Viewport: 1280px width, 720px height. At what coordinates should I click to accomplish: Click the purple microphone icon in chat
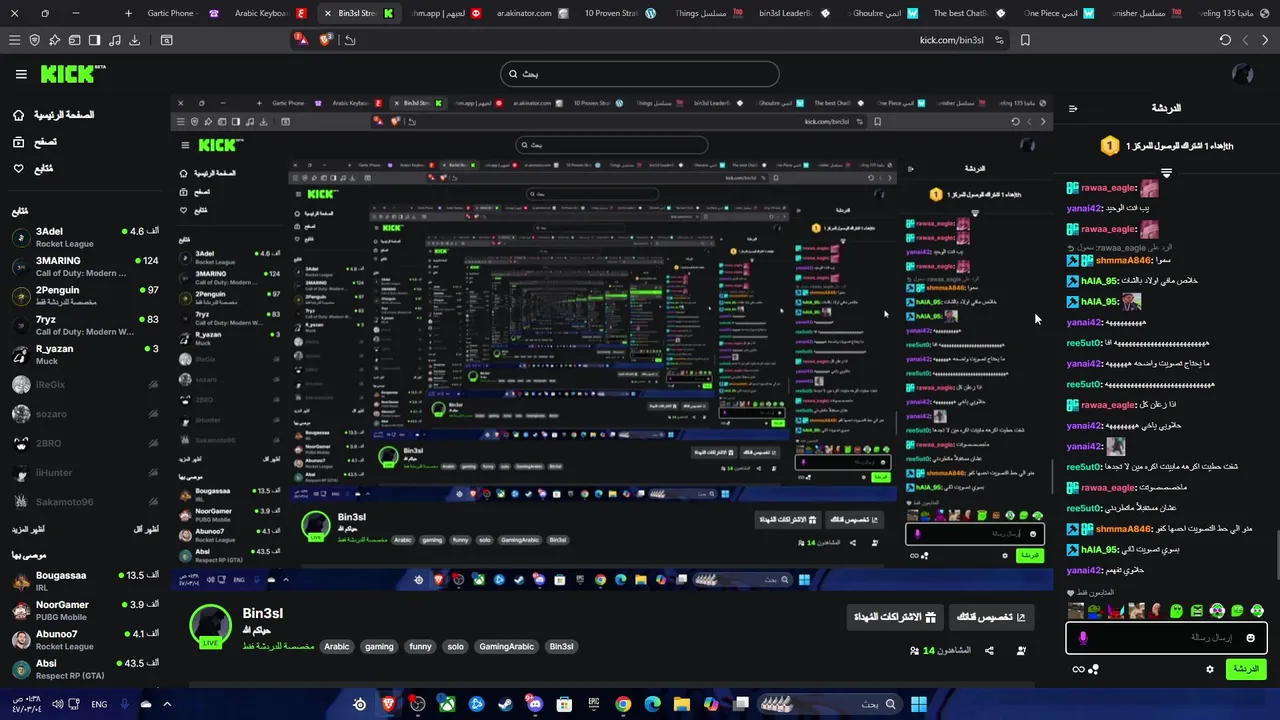click(x=1082, y=637)
